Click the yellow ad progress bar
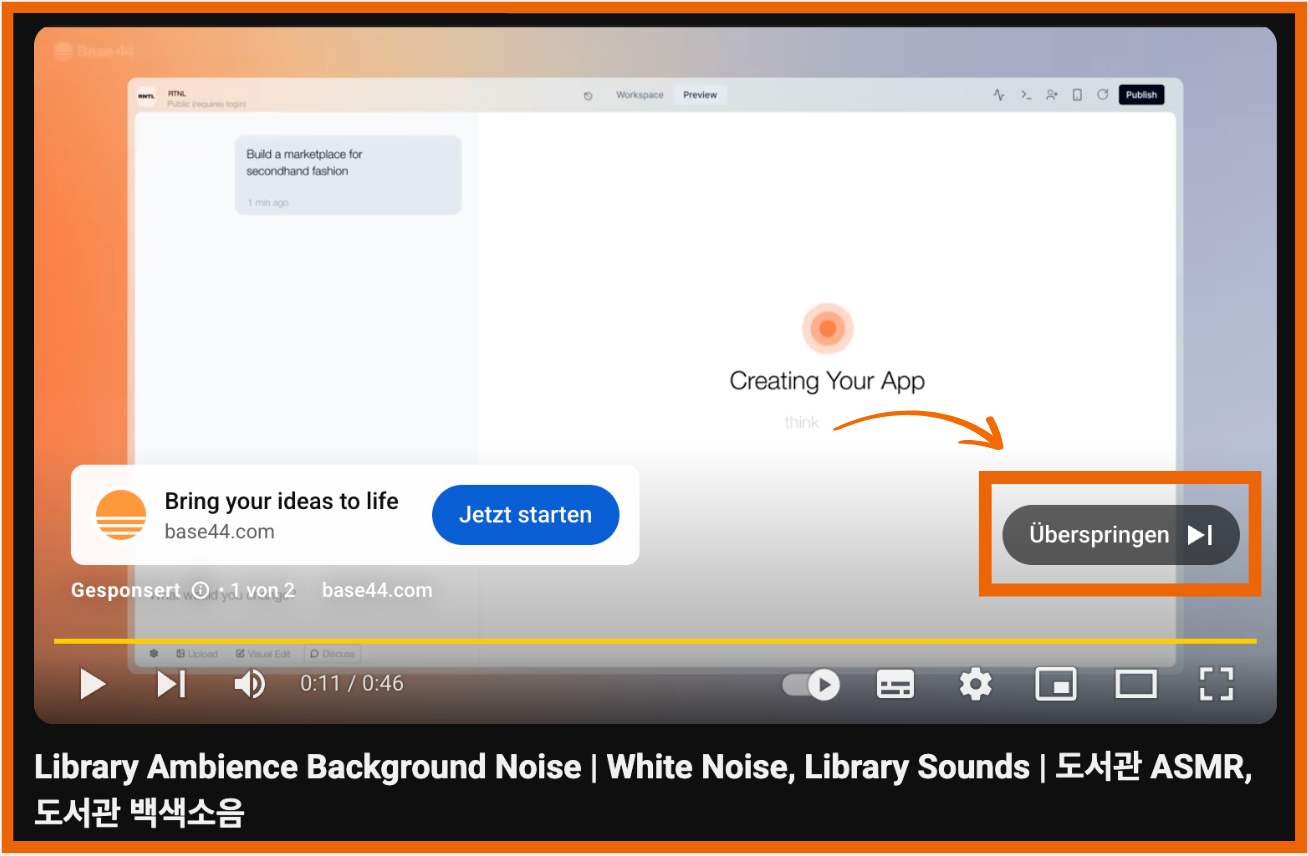1308x856 pixels. pyautogui.click(x=655, y=640)
